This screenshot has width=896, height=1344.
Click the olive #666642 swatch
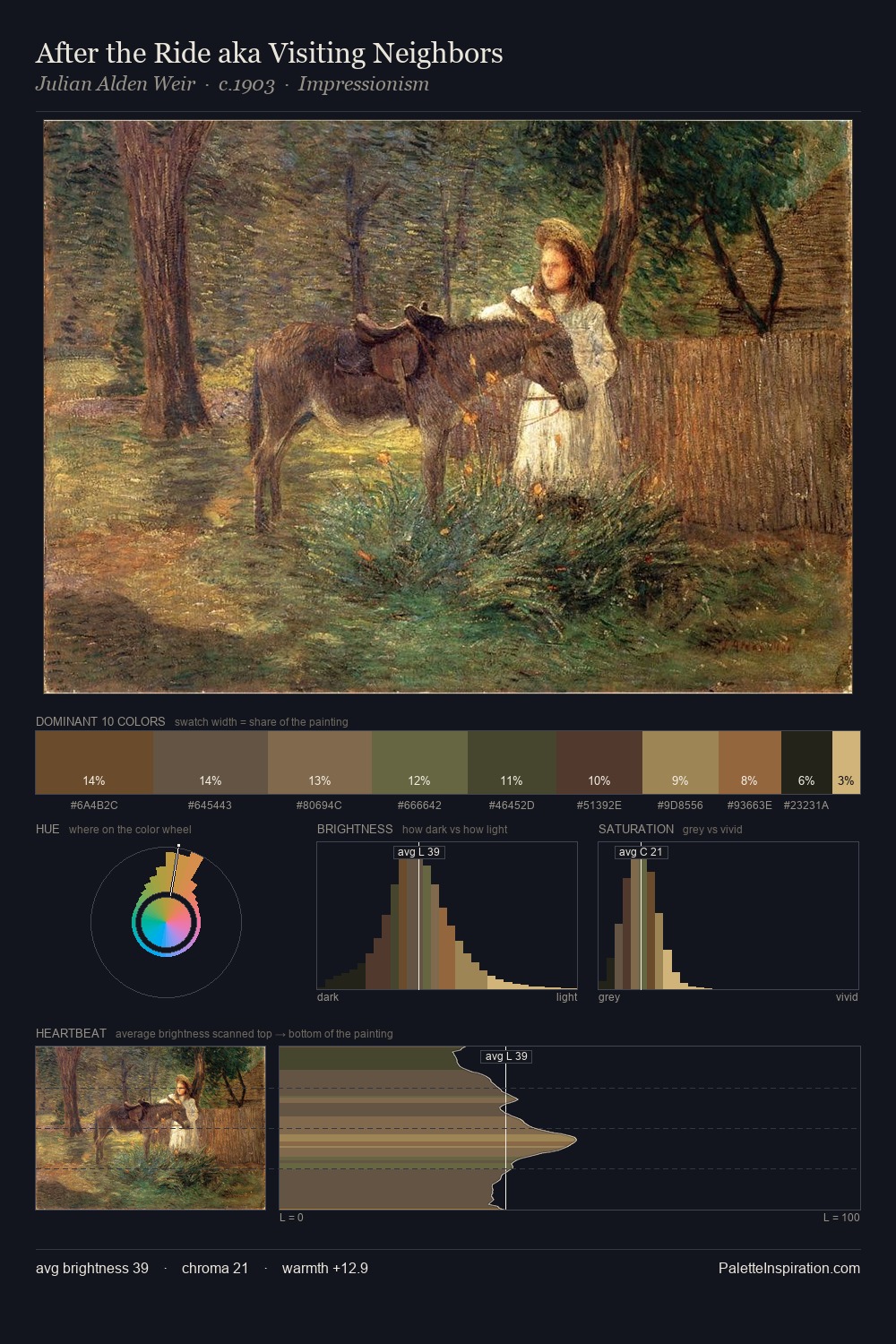point(419,762)
